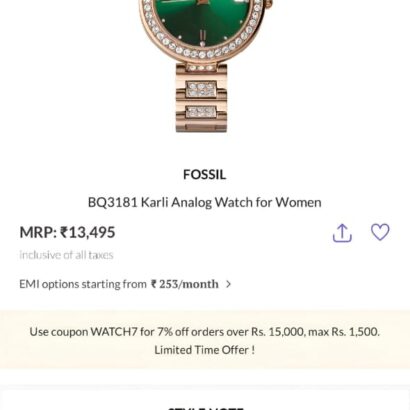Tap the WATCH7 coupon offer banner

[x=205, y=340]
